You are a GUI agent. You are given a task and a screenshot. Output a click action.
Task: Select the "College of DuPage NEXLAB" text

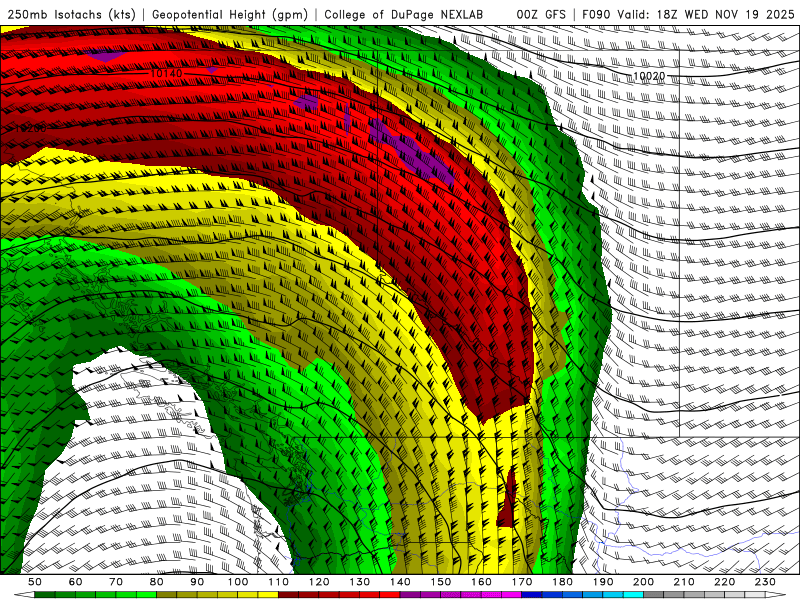tap(404, 14)
